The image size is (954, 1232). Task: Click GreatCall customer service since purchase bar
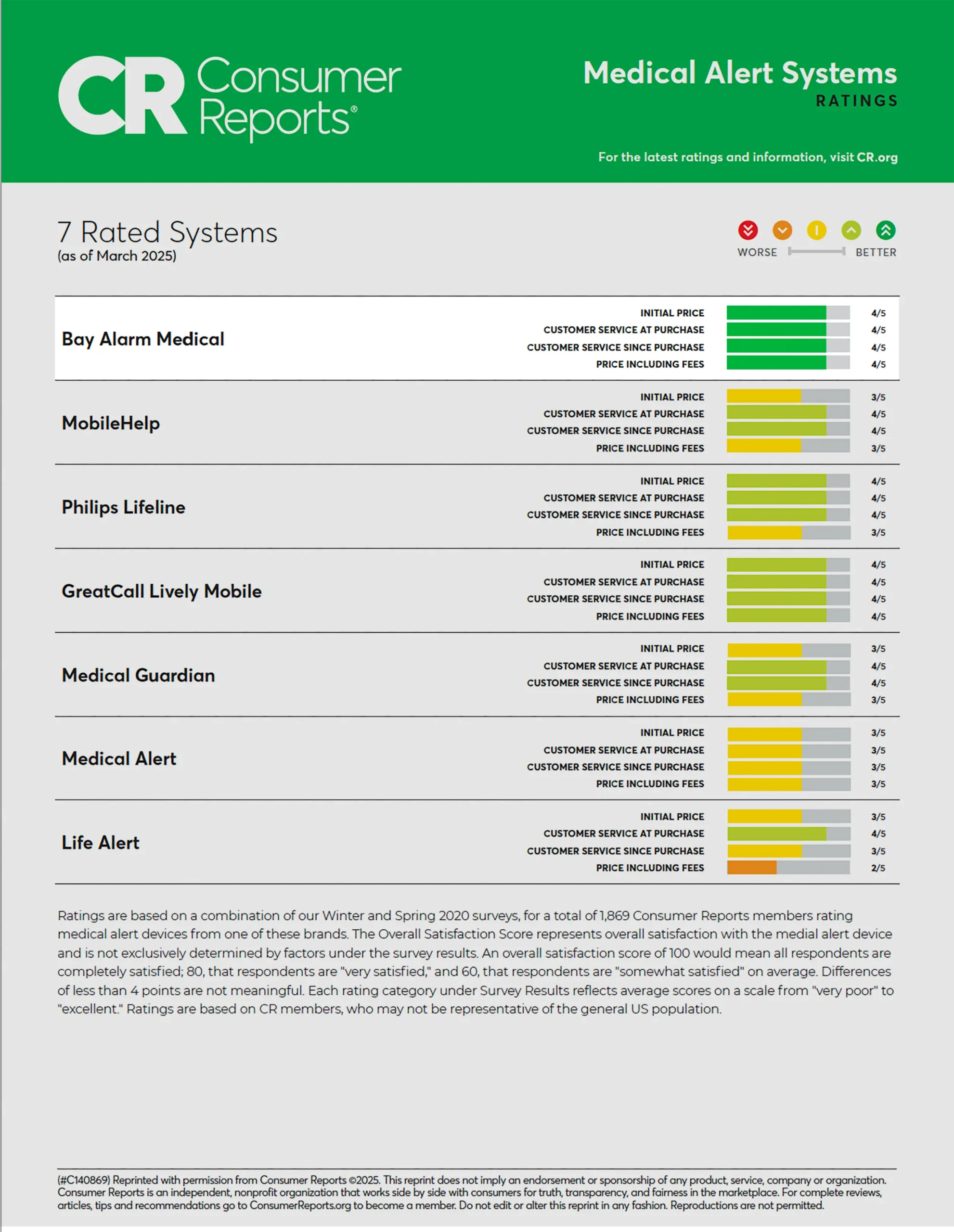click(x=788, y=599)
